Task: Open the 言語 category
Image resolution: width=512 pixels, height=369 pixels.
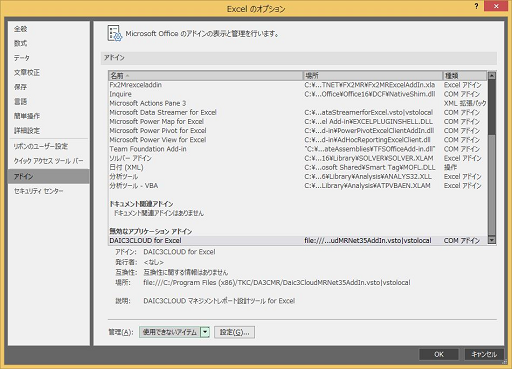Action: pos(49,101)
